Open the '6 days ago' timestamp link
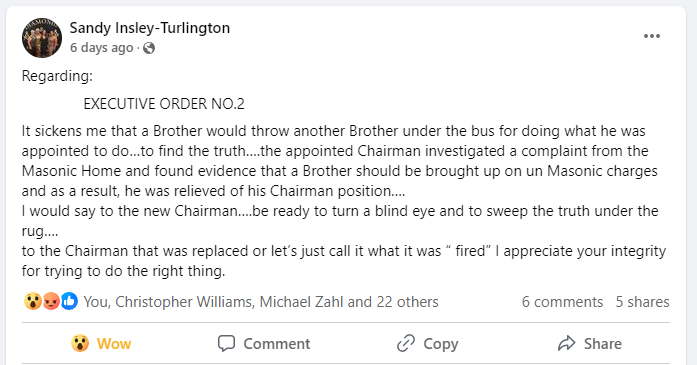The image size is (697, 365). pyautogui.click(x=102, y=48)
